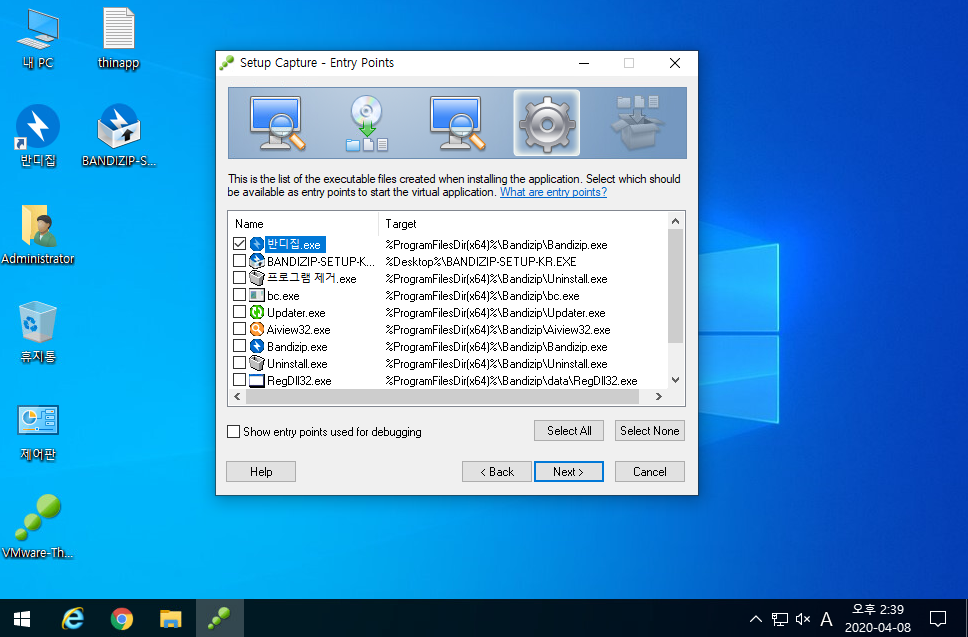Open Help for entry points
Image resolution: width=968 pixels, height=637 pixels.
(261, 472)
